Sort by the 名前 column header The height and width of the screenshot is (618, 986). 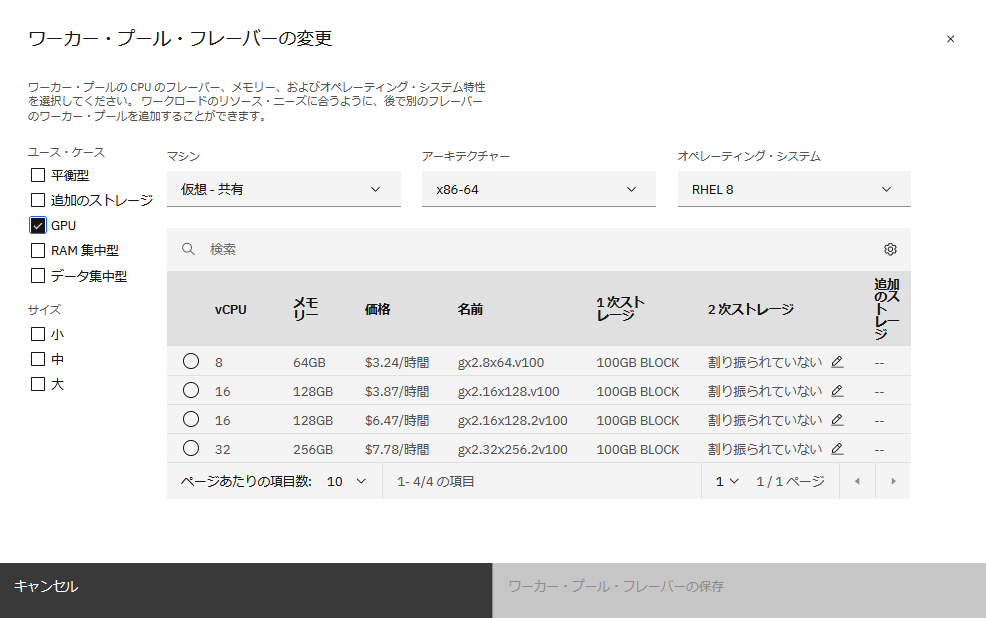(470, 309)
